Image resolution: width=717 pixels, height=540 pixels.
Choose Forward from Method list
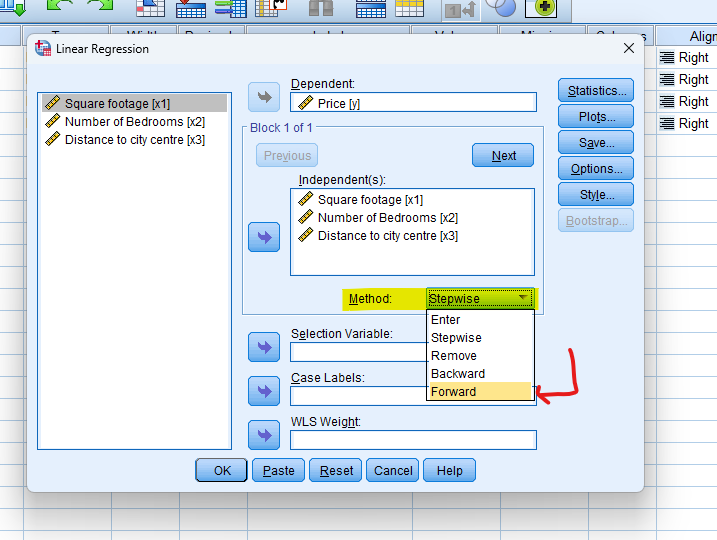454,391
